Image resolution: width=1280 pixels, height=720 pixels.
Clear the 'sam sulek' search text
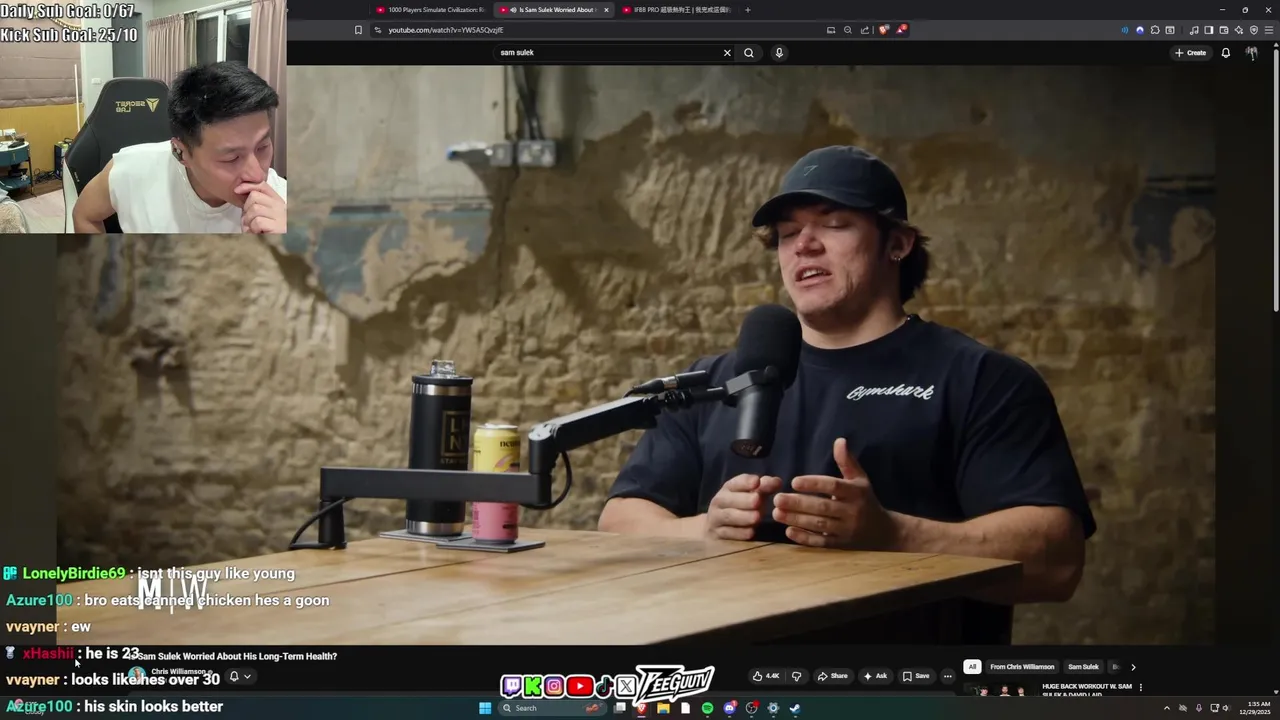[x=727, y=53]
